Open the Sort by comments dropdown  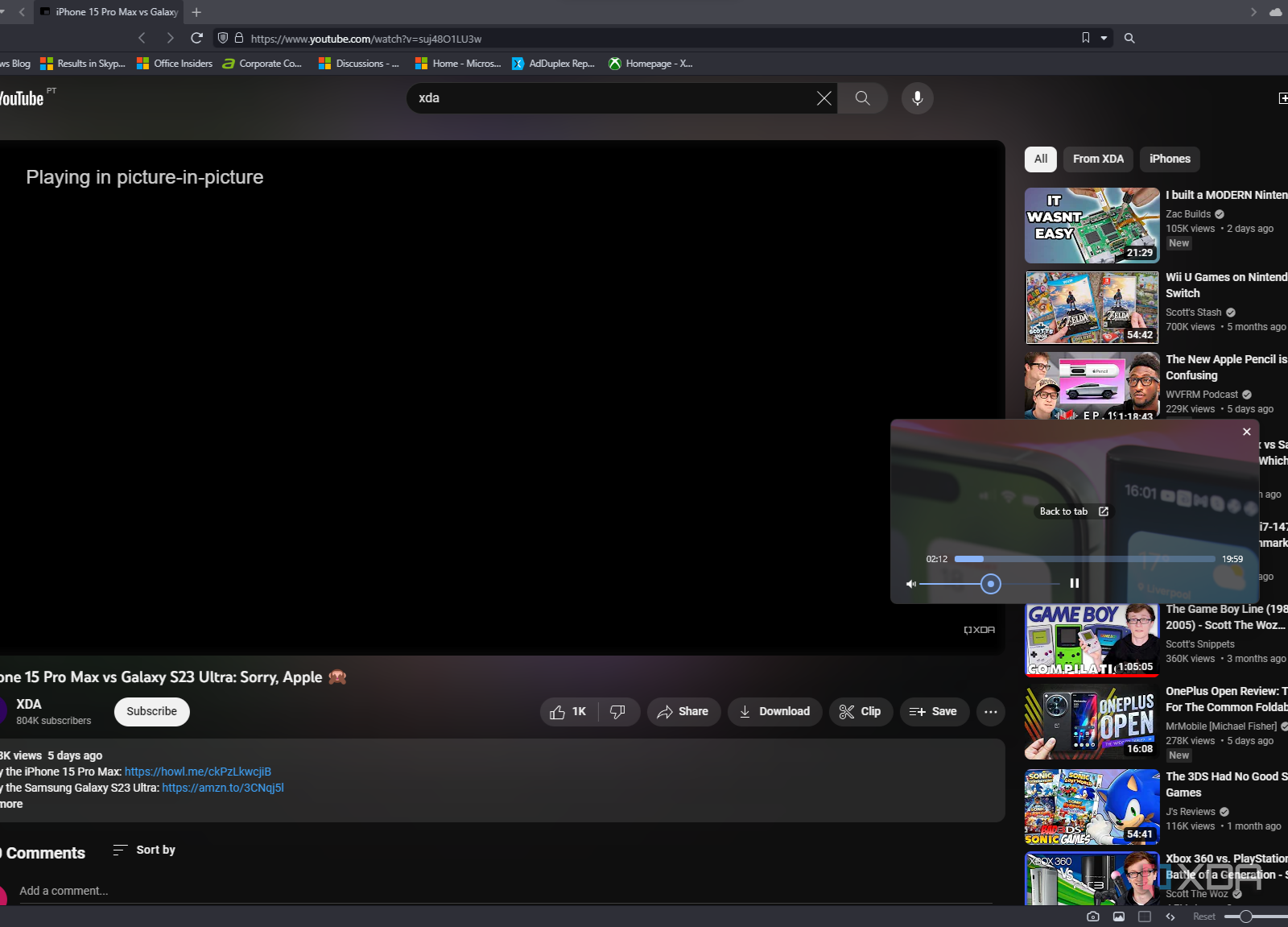(x=144, y=850)
